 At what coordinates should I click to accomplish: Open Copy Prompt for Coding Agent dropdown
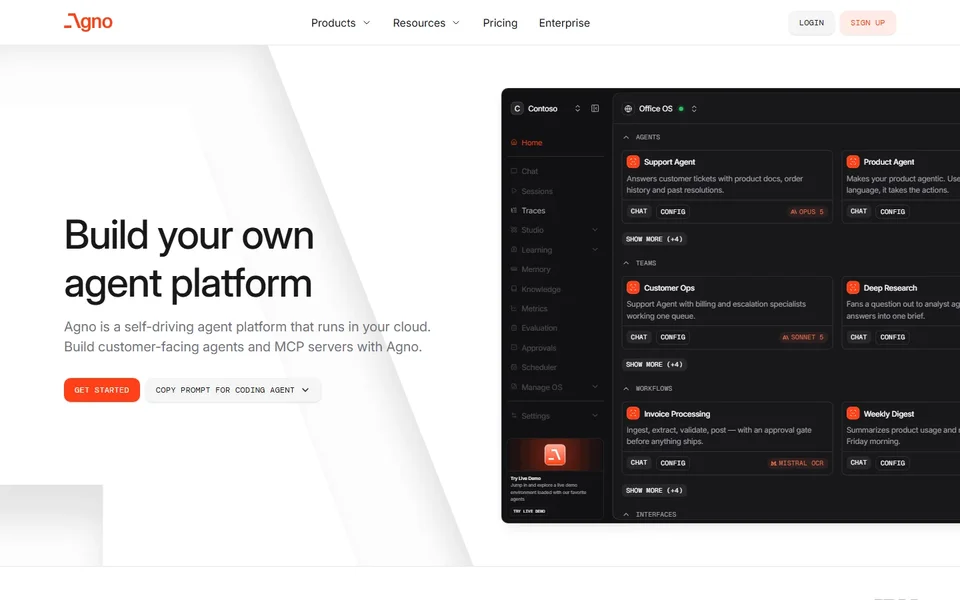pyautogui.click(x=233, y=390)
